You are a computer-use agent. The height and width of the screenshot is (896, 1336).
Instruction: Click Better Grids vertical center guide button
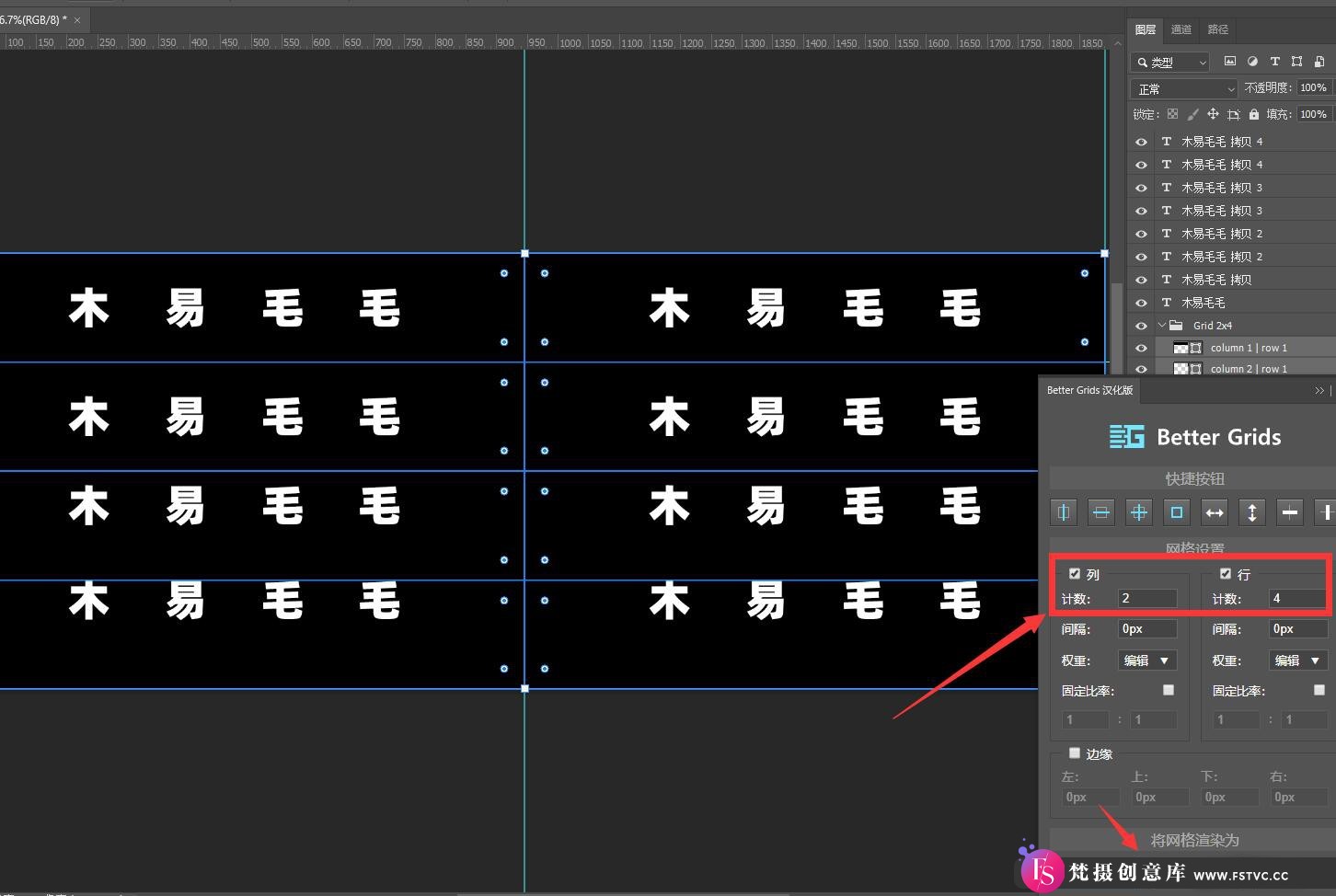pyautogui.click(x=1064, y=512)
